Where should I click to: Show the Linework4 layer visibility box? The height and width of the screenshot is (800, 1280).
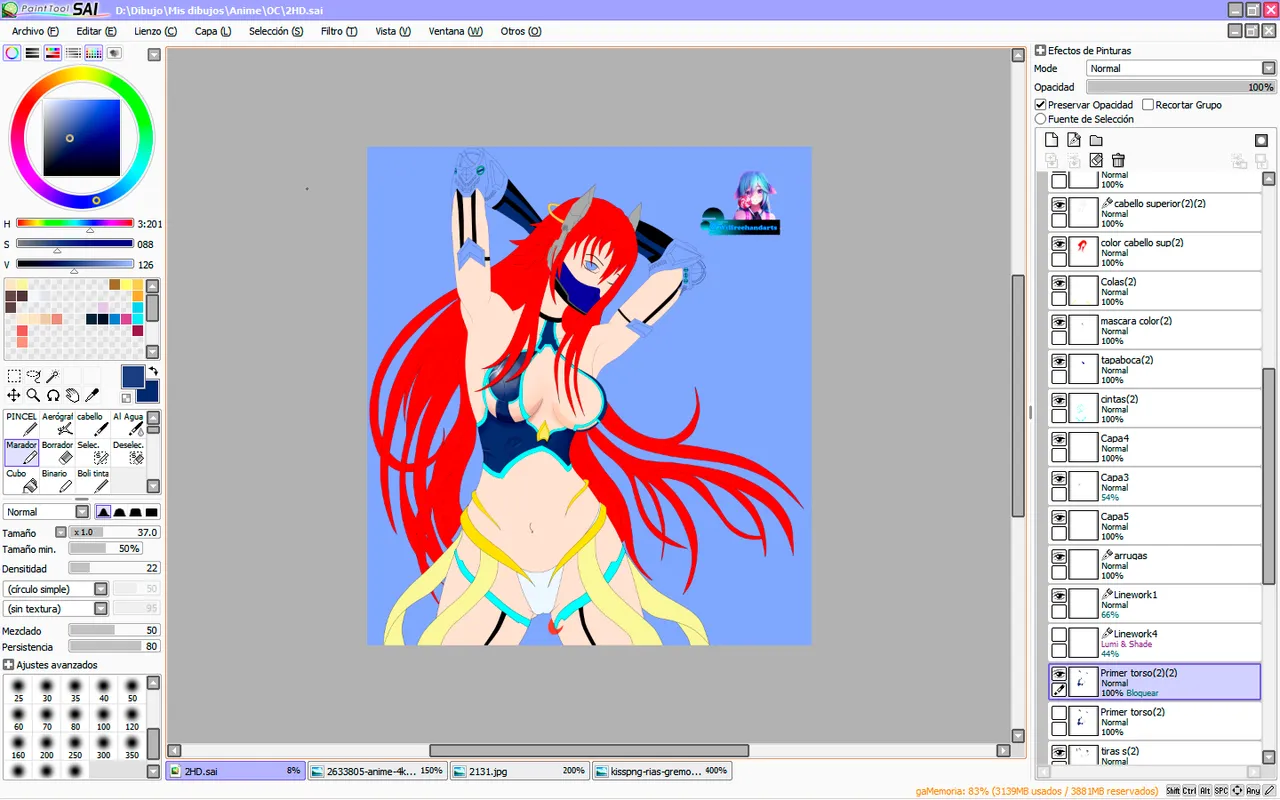pos(1059,635)
